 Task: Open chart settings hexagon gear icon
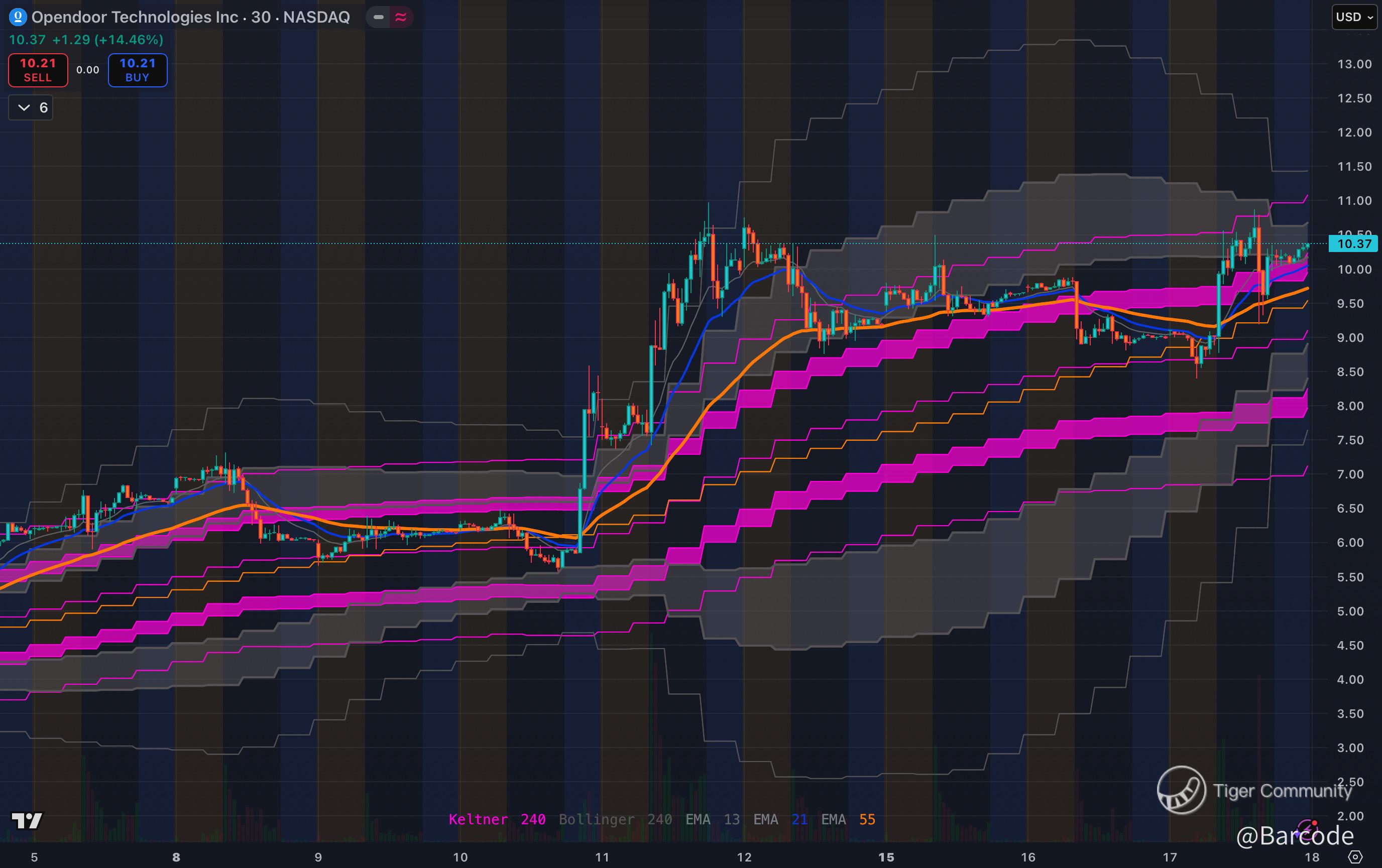1355,857
